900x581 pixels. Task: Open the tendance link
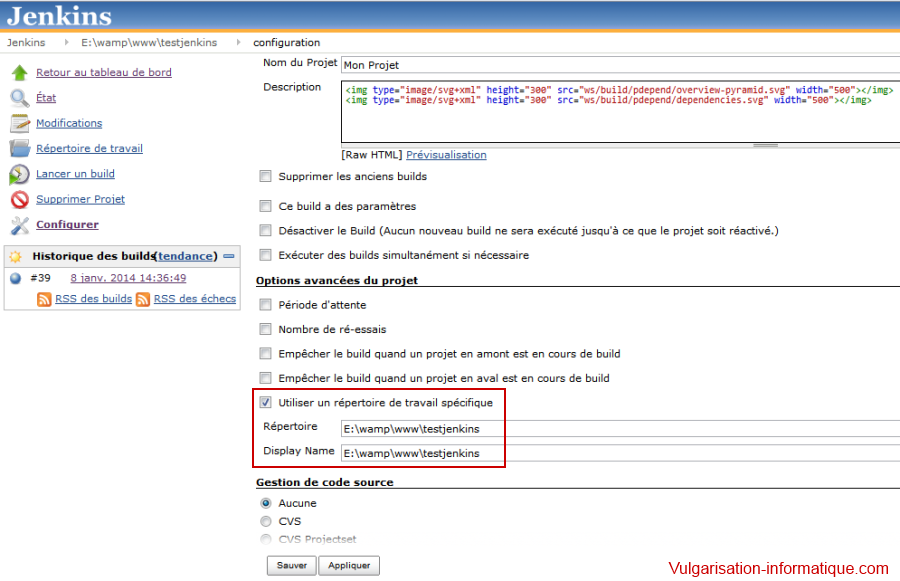point(185,256)
